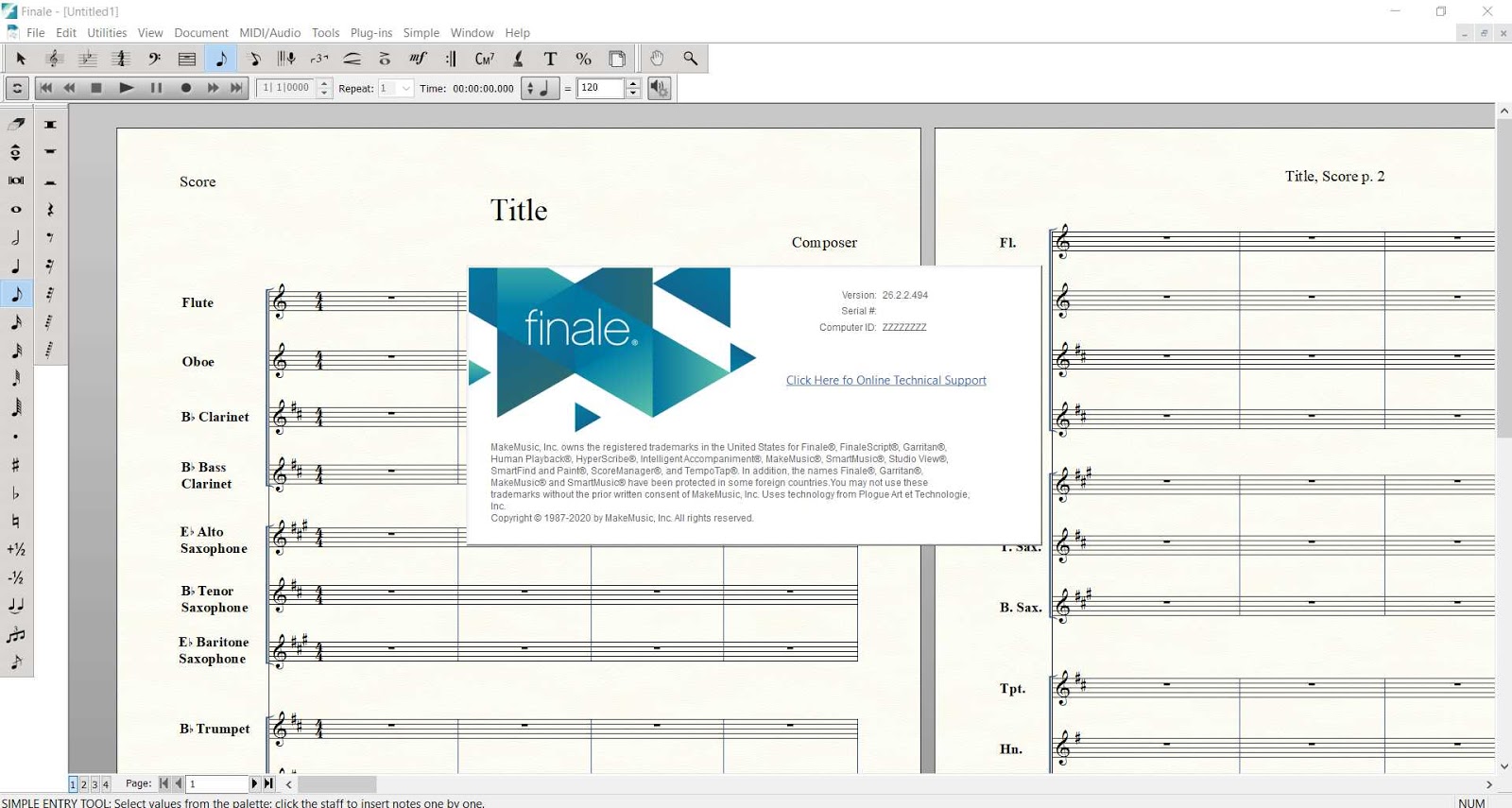Click the Page number field
The height and width of the screenshot is (808, 1512).
click(216, 783)
